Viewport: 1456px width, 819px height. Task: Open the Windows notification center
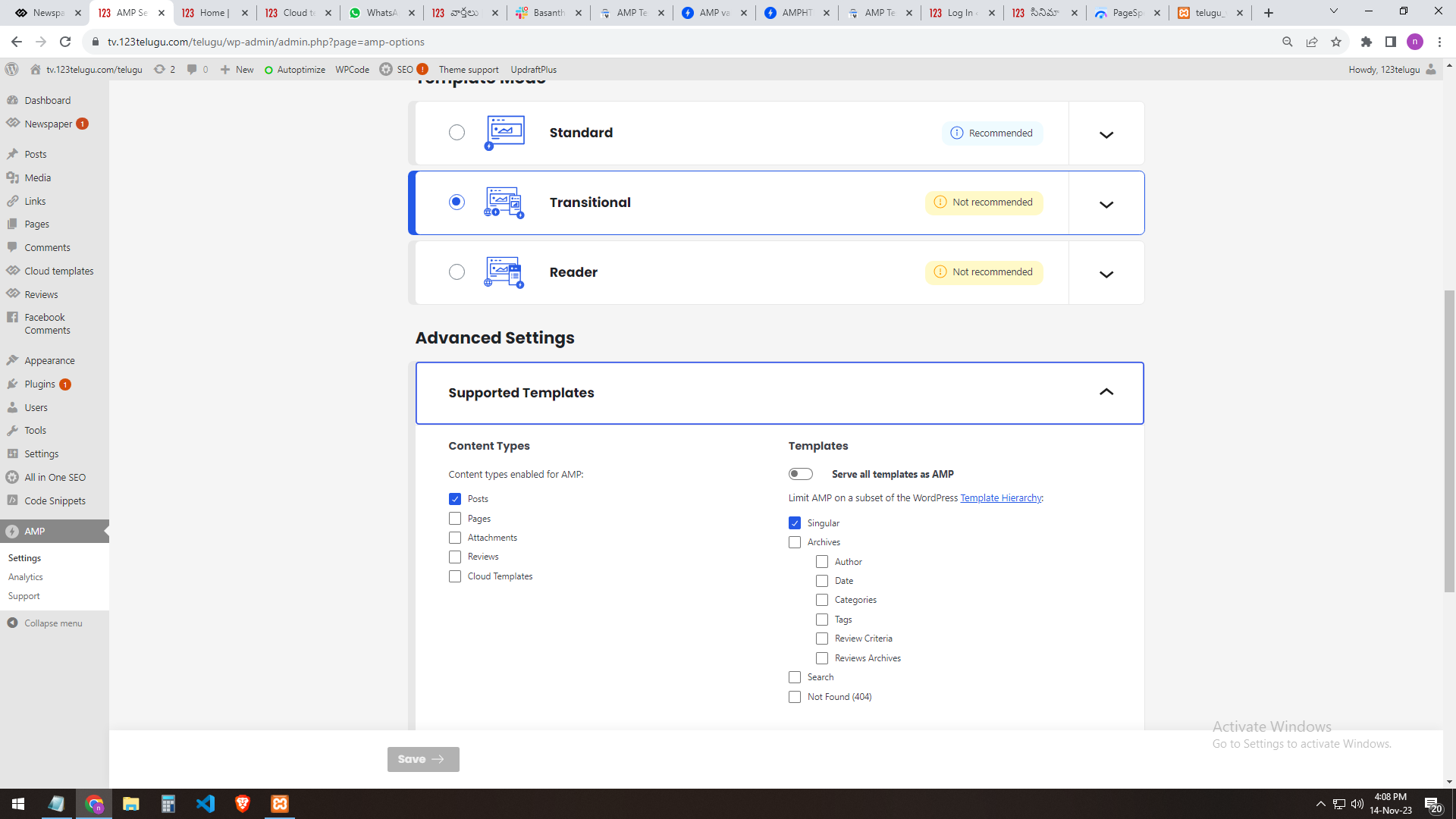[x=1433, y=804]
